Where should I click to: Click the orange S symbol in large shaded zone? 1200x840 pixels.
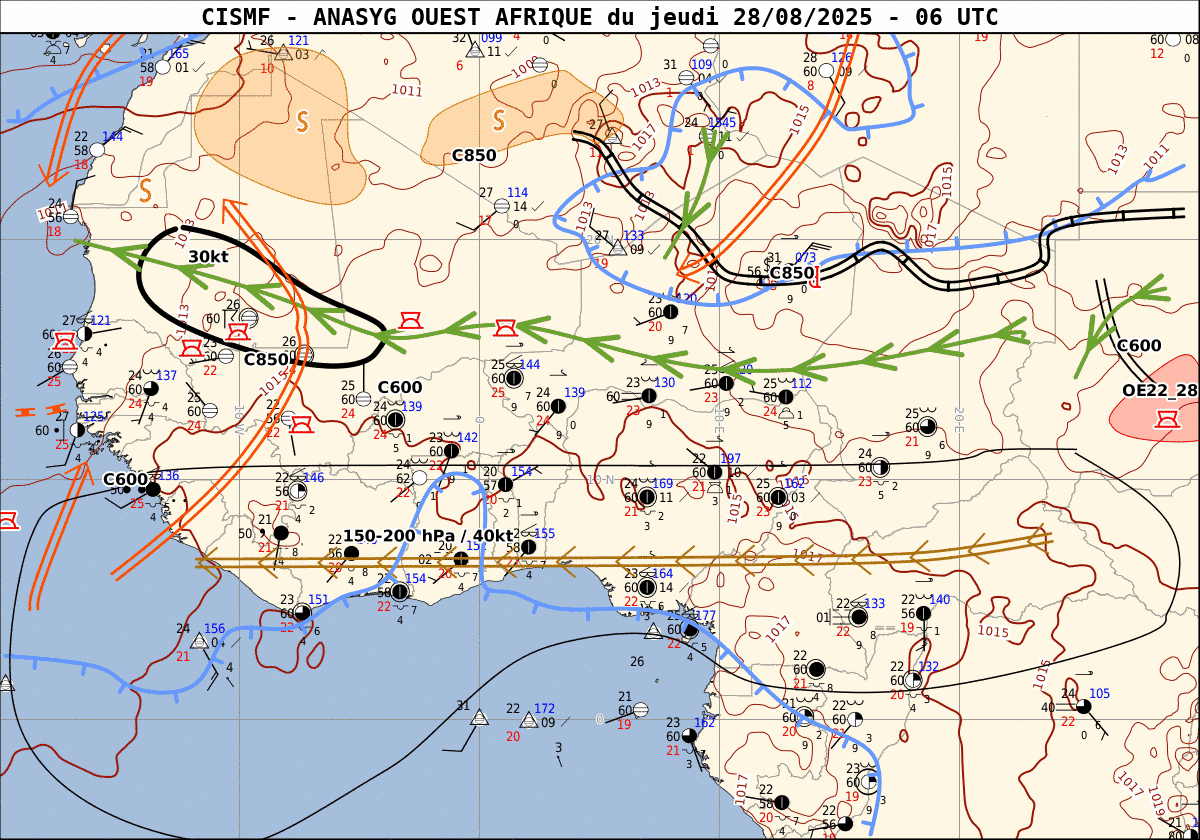[x=301, y=122]
